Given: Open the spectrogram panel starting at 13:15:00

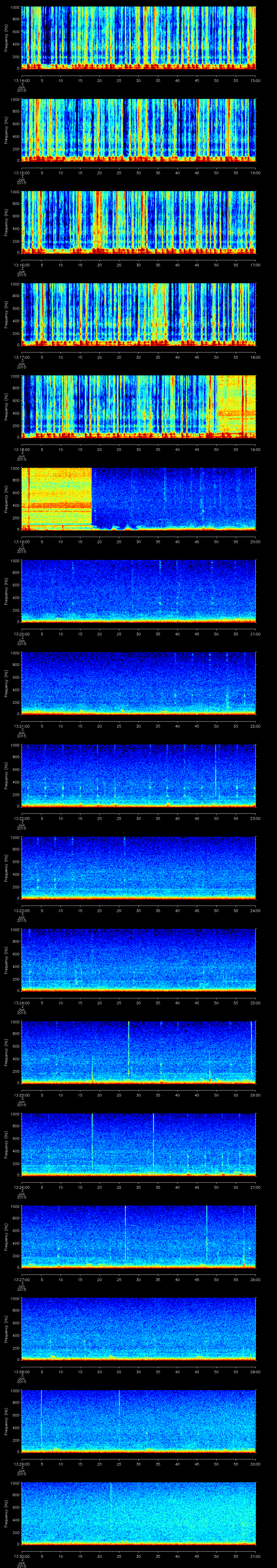Looking at the screenshot, I should point(138,130).
